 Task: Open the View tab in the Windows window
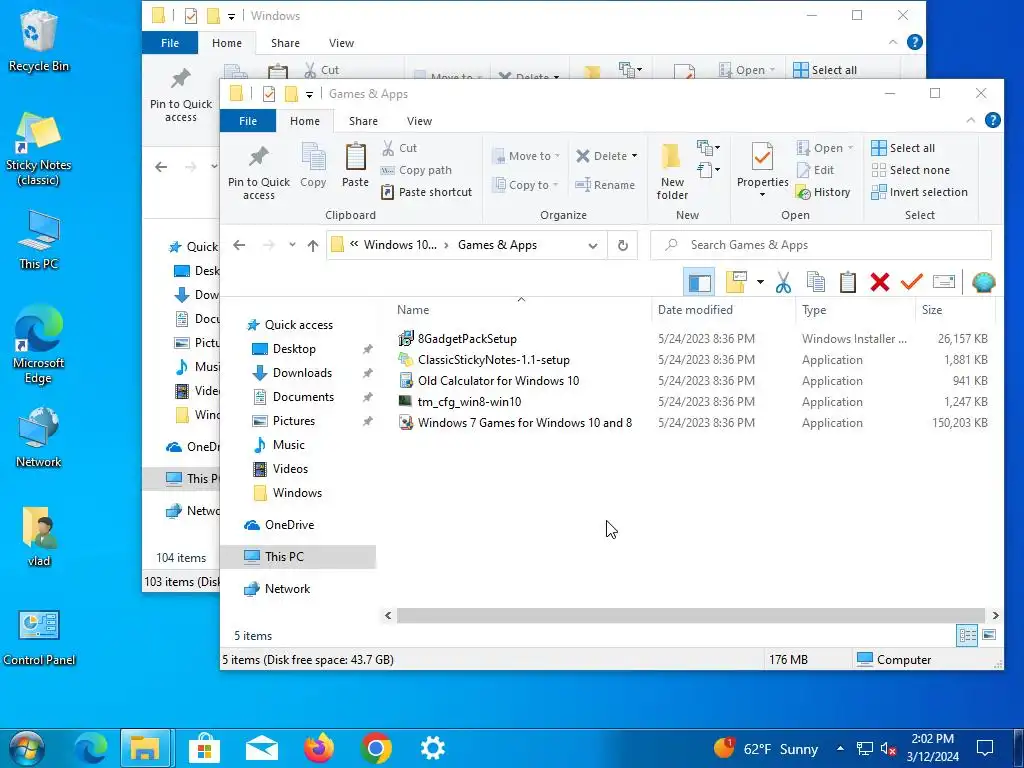click(342, 43)
